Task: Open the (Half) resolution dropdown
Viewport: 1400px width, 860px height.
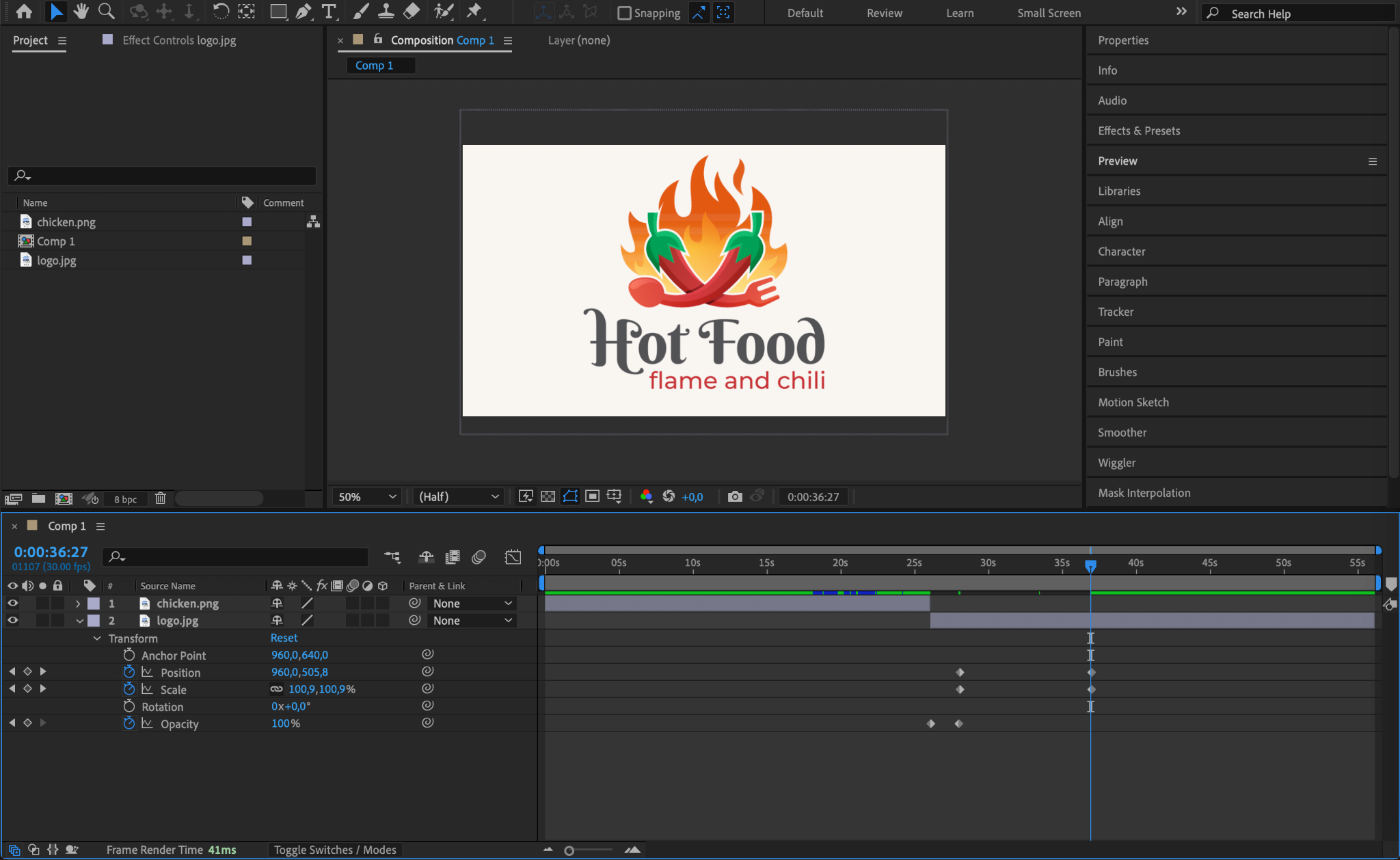Action: pos(458,497)
